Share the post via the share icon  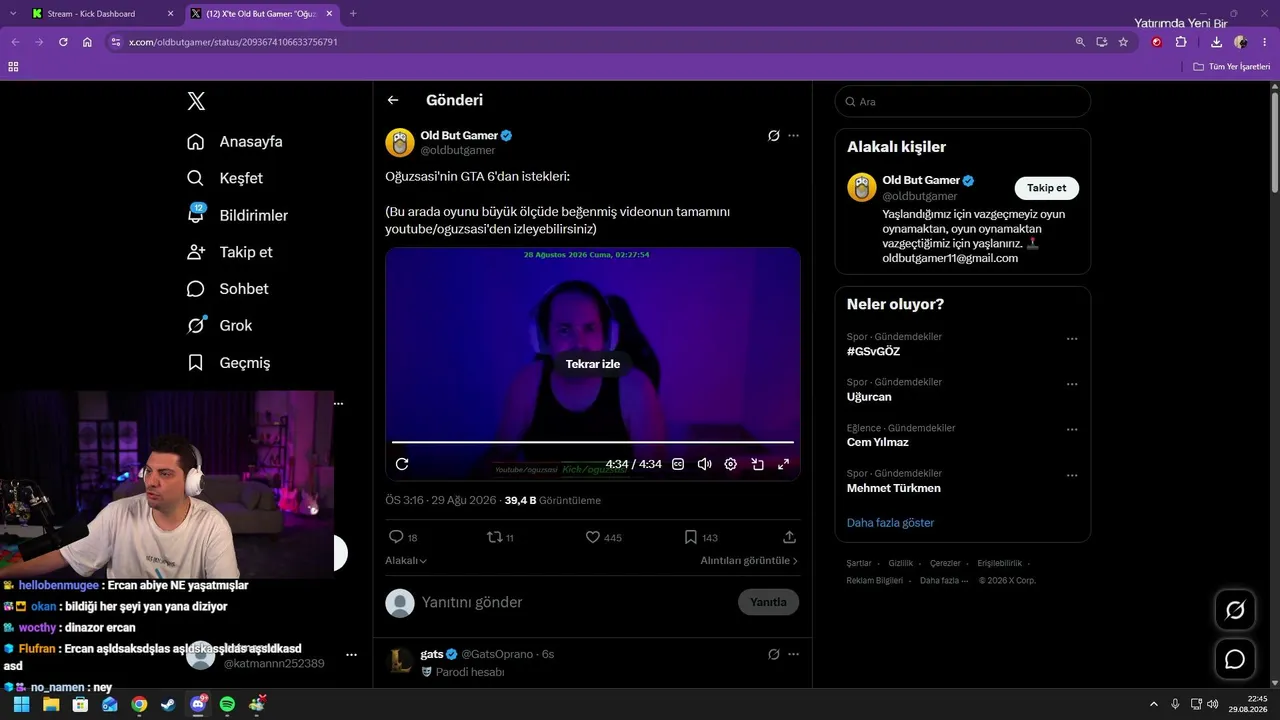pos(789,537)
